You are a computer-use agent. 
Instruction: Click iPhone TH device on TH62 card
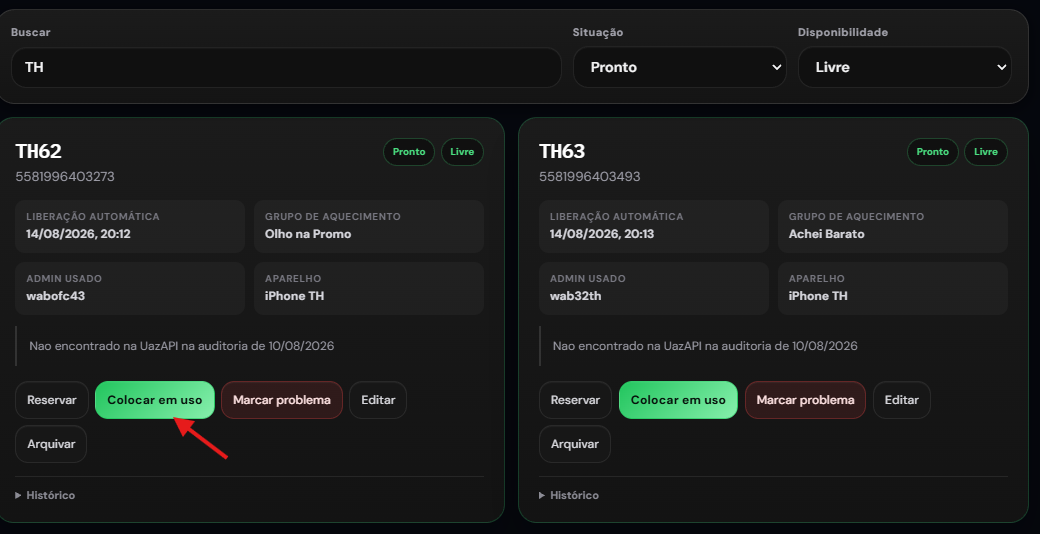[x=294, y=296]
